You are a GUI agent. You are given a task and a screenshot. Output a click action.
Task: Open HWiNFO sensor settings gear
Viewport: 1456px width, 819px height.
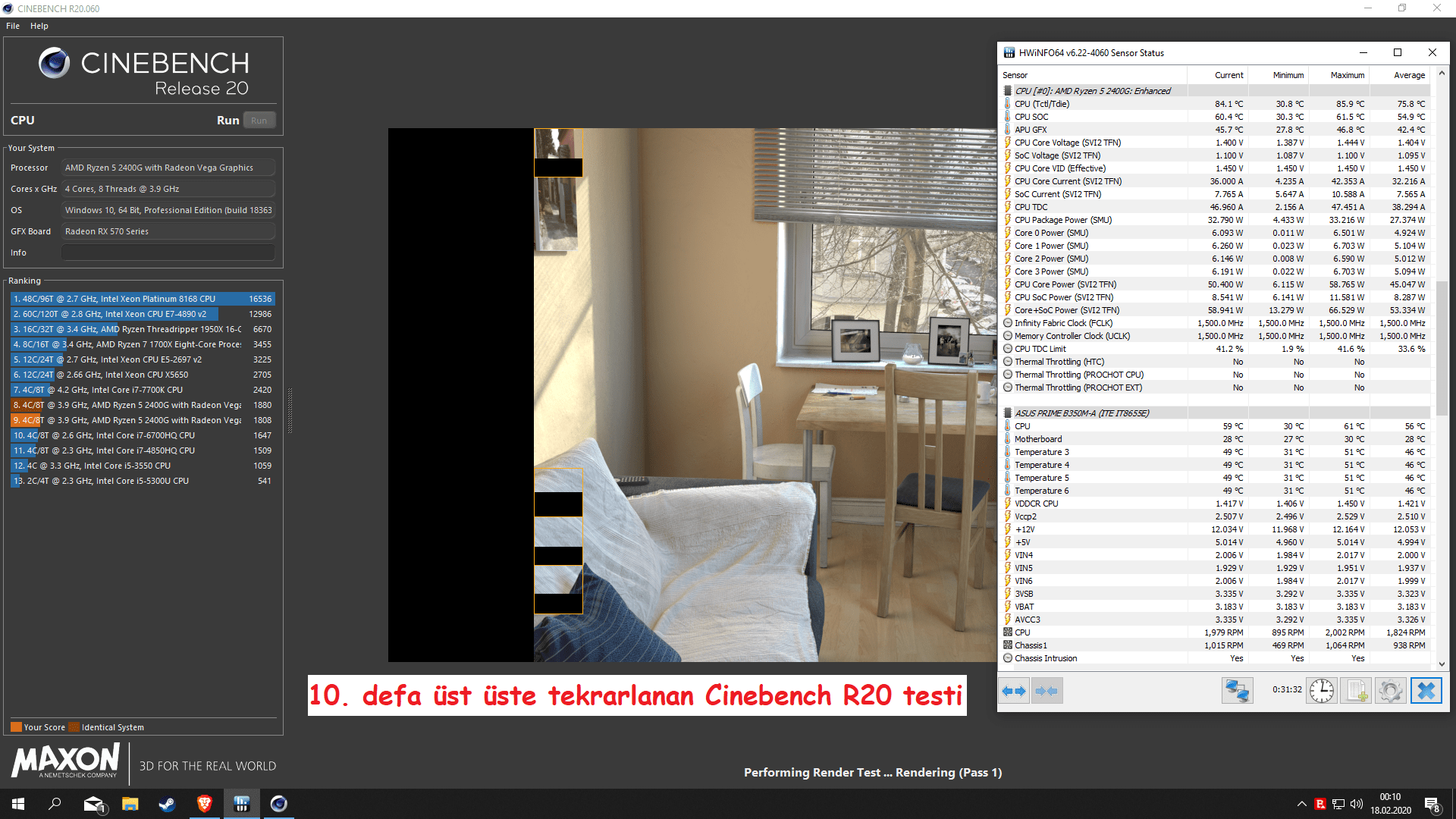(1390, 691)
